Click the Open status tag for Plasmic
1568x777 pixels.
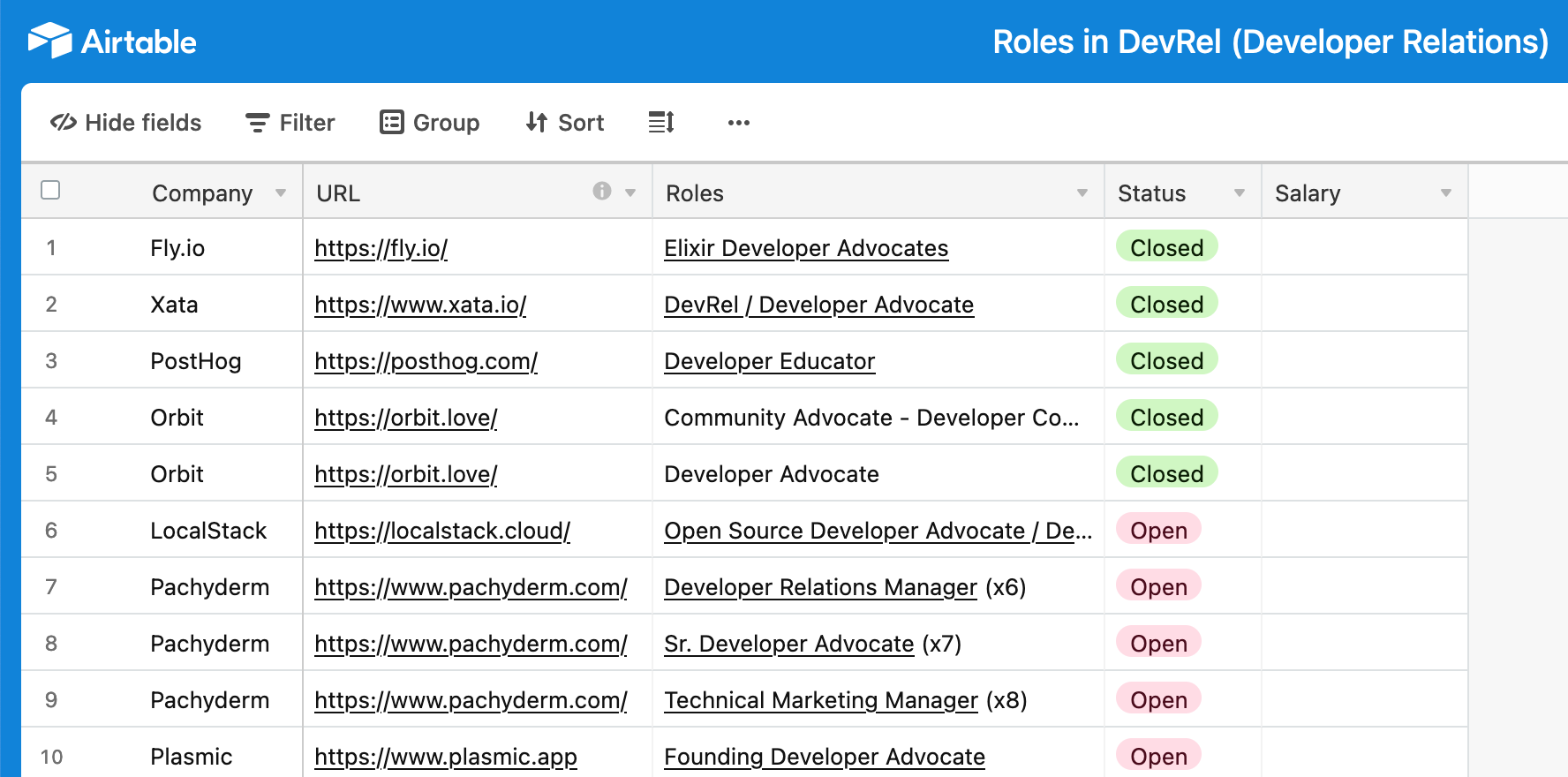[1158, 756]
